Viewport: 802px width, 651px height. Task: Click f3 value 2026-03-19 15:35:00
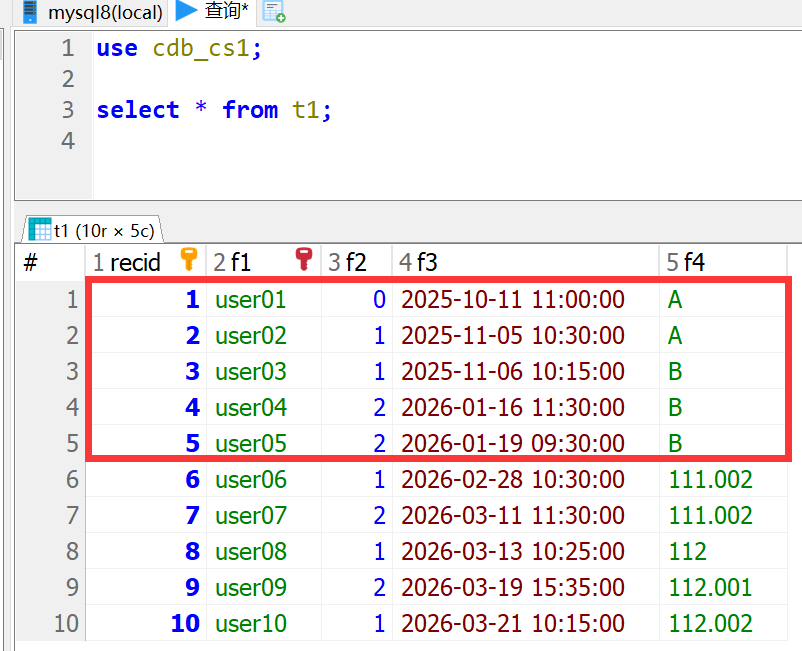pos(513,588)
